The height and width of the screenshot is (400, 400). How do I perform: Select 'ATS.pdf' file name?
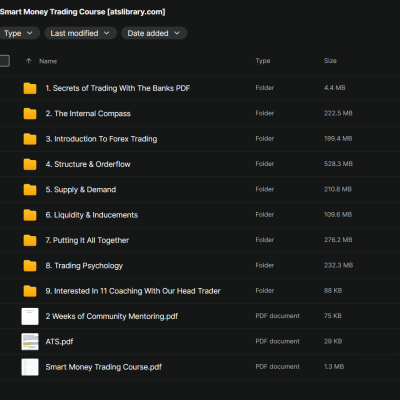coord(59,342)
